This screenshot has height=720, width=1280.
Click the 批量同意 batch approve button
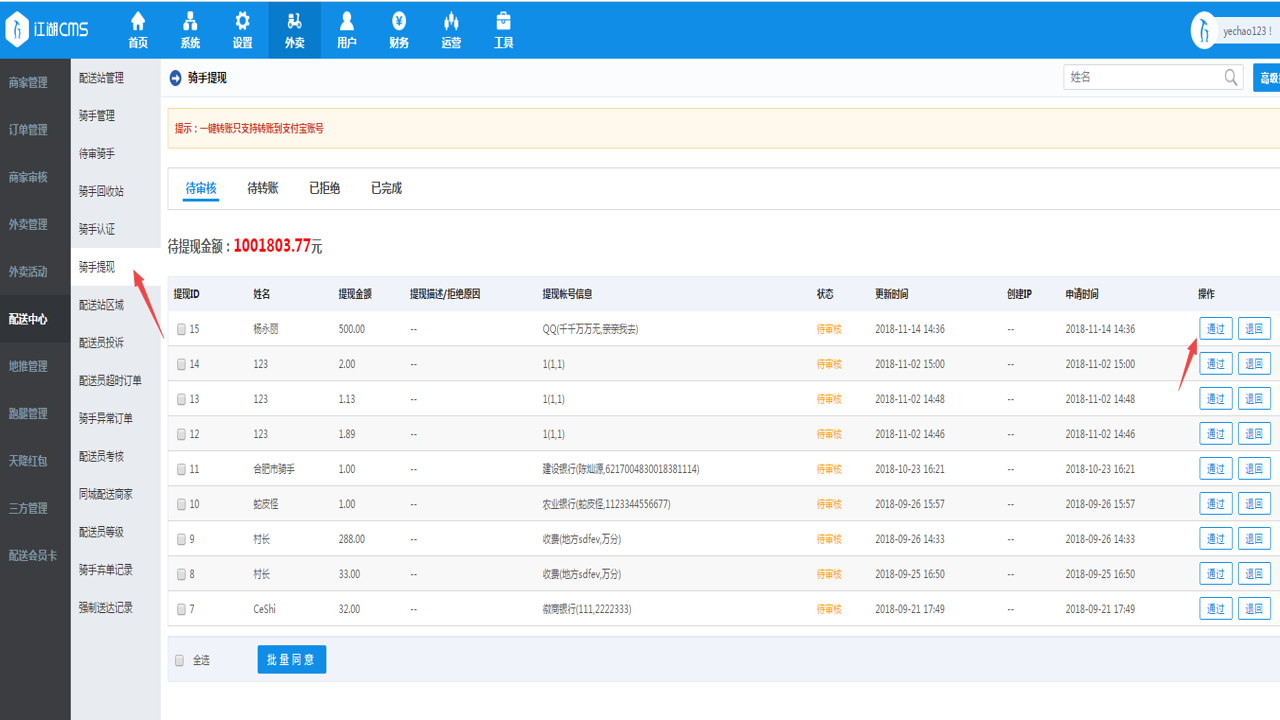[292, 660]
